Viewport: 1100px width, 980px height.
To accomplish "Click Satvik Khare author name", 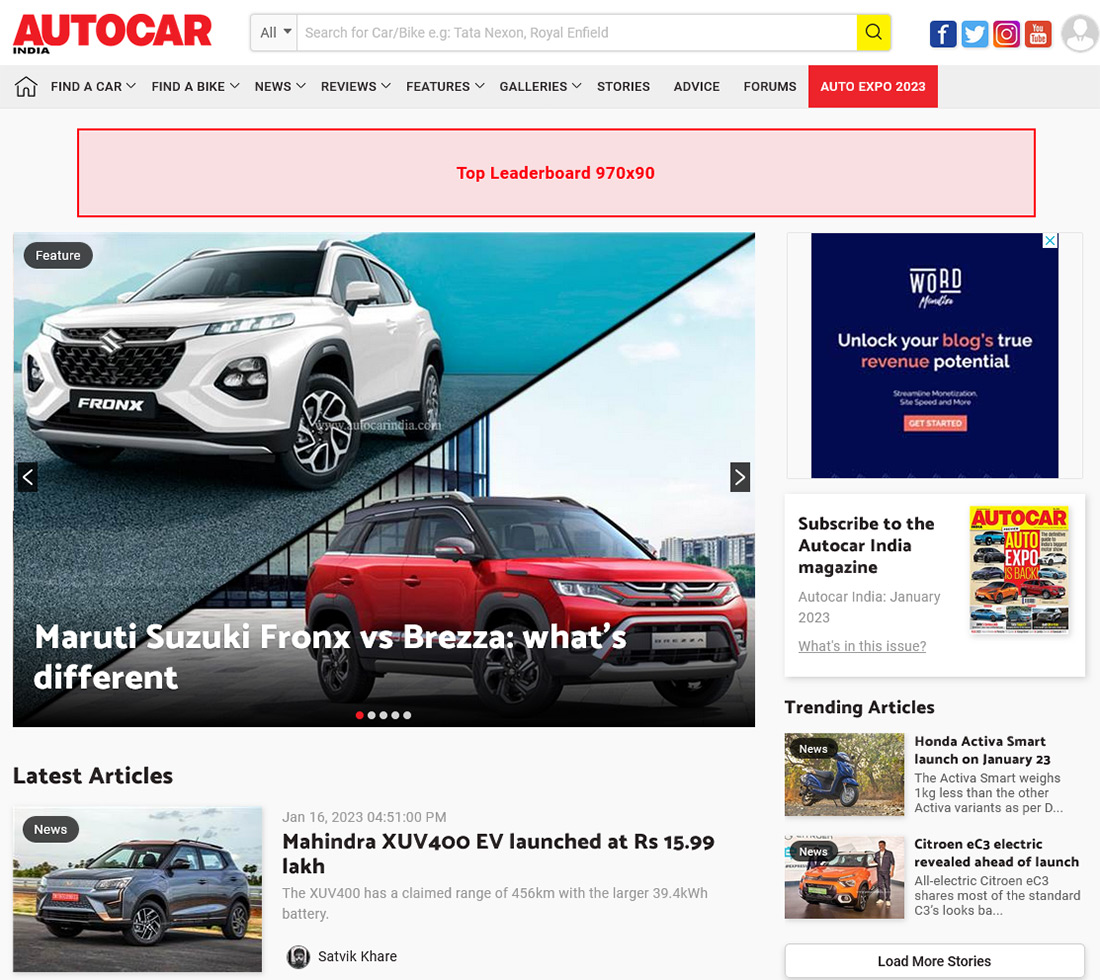I will click(x=357, y=956).
